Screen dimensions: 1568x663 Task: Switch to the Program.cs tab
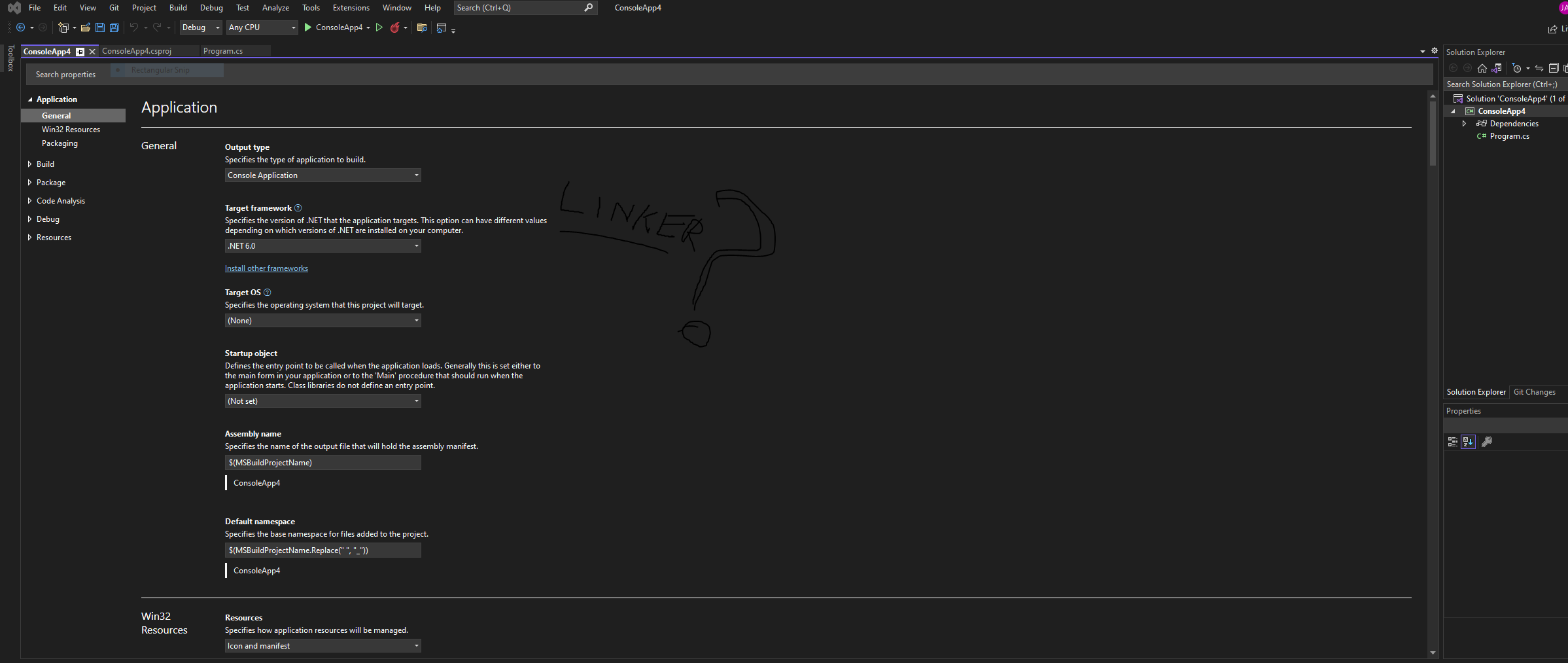(222, 50)
